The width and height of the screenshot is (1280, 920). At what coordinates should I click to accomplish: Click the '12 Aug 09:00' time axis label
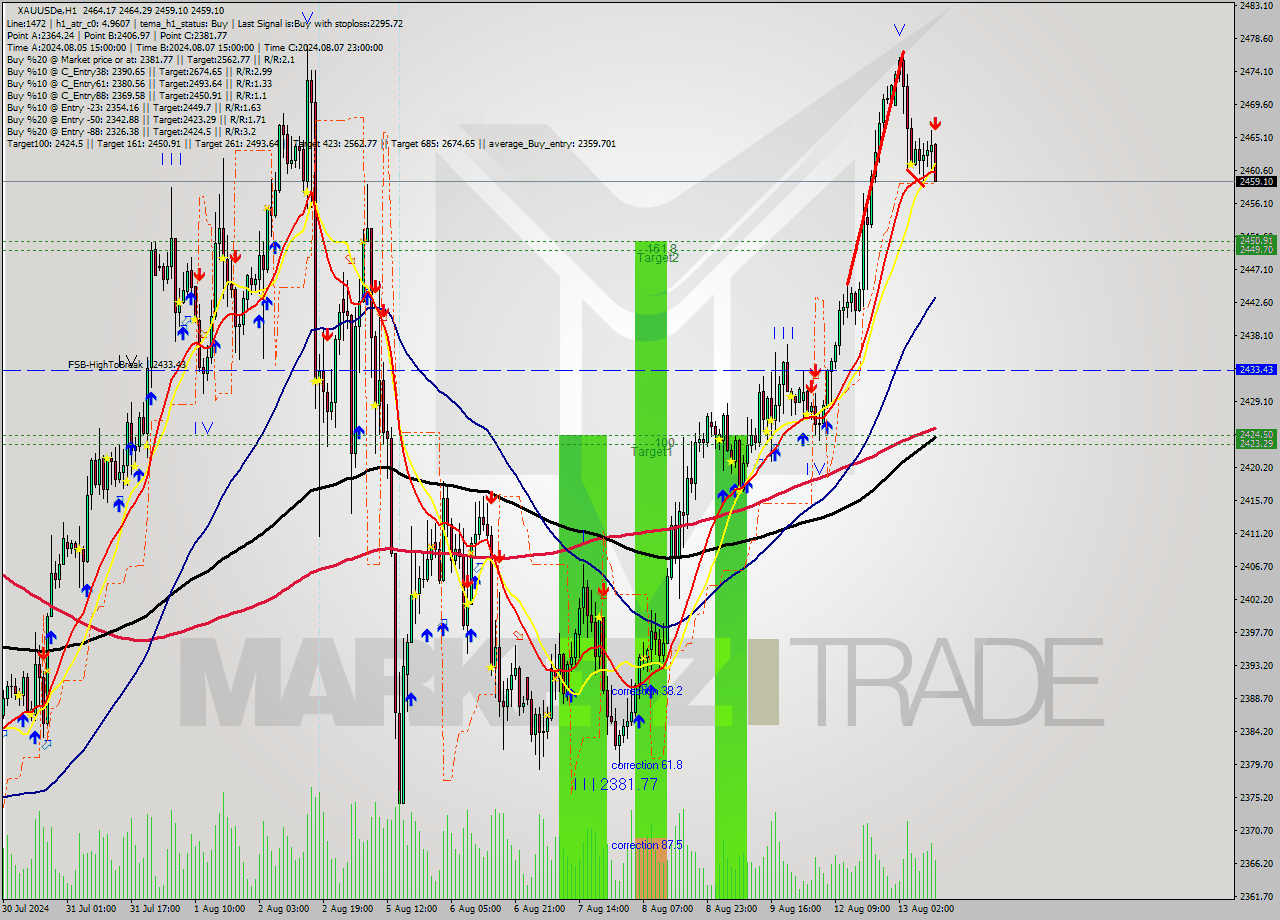coord(862,909)
